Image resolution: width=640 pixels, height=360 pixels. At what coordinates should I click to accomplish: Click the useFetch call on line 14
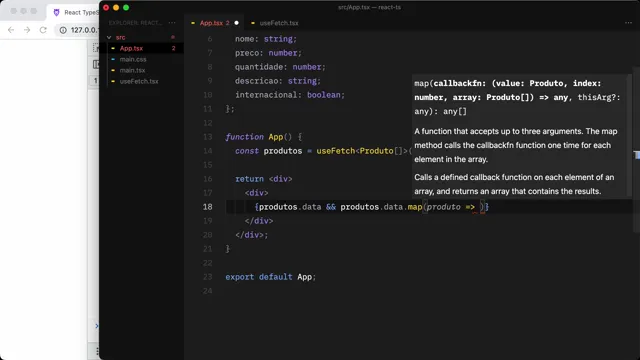click(x=336, y=151)
